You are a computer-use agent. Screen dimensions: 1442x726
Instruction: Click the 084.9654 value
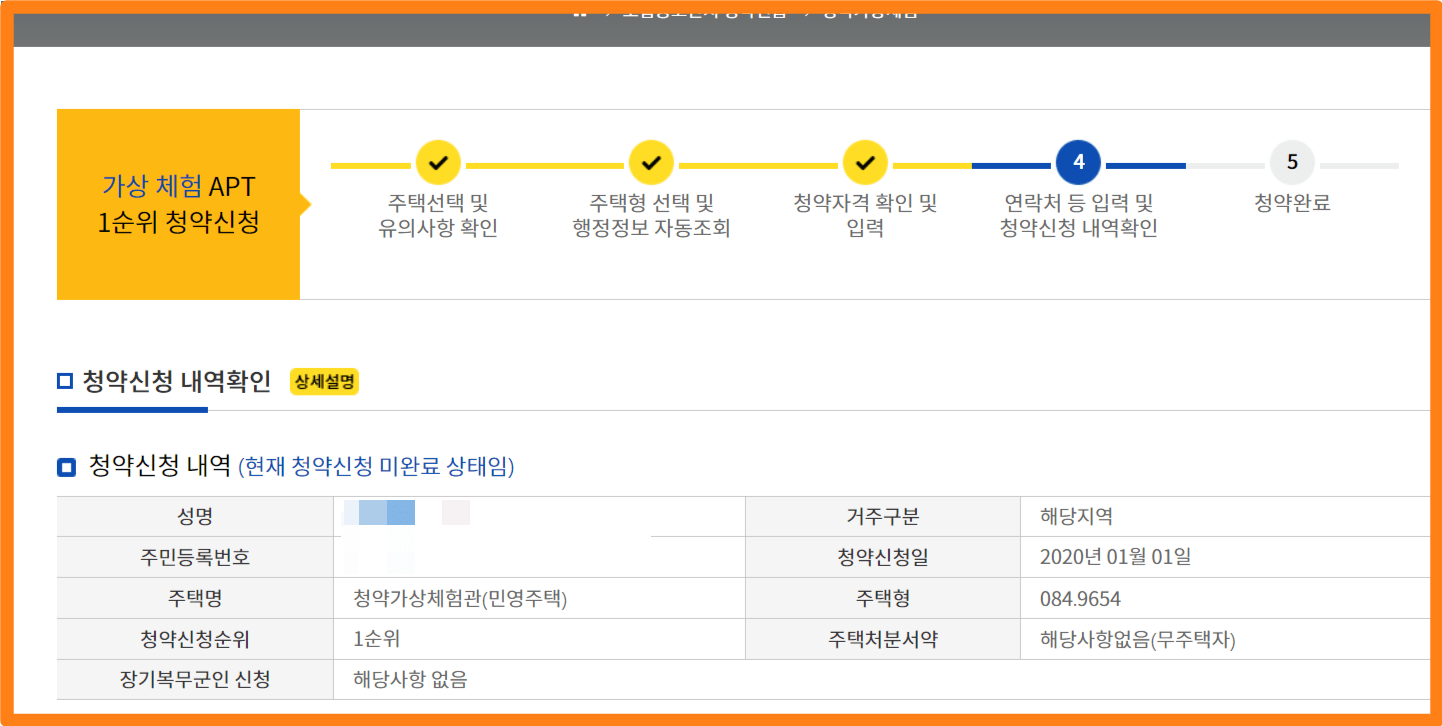tap(1080, 599)
